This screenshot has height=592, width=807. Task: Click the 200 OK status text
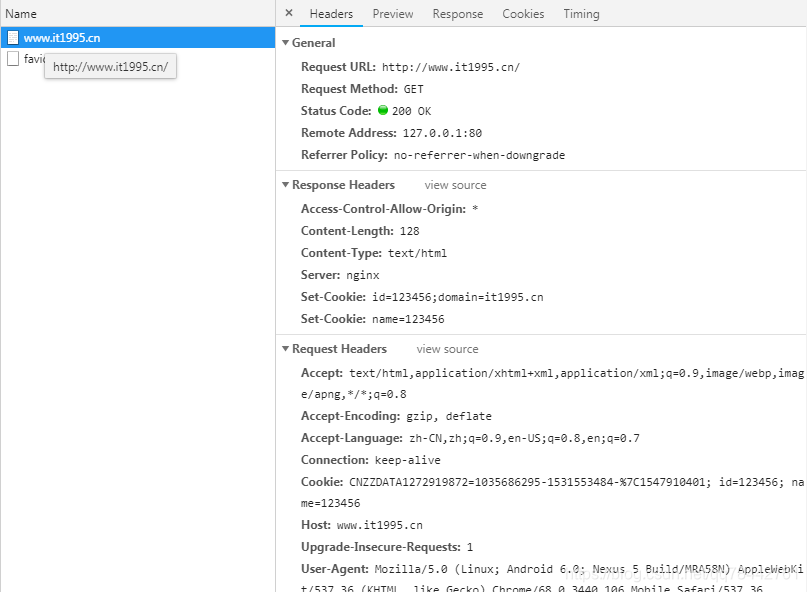pos(411,111)
